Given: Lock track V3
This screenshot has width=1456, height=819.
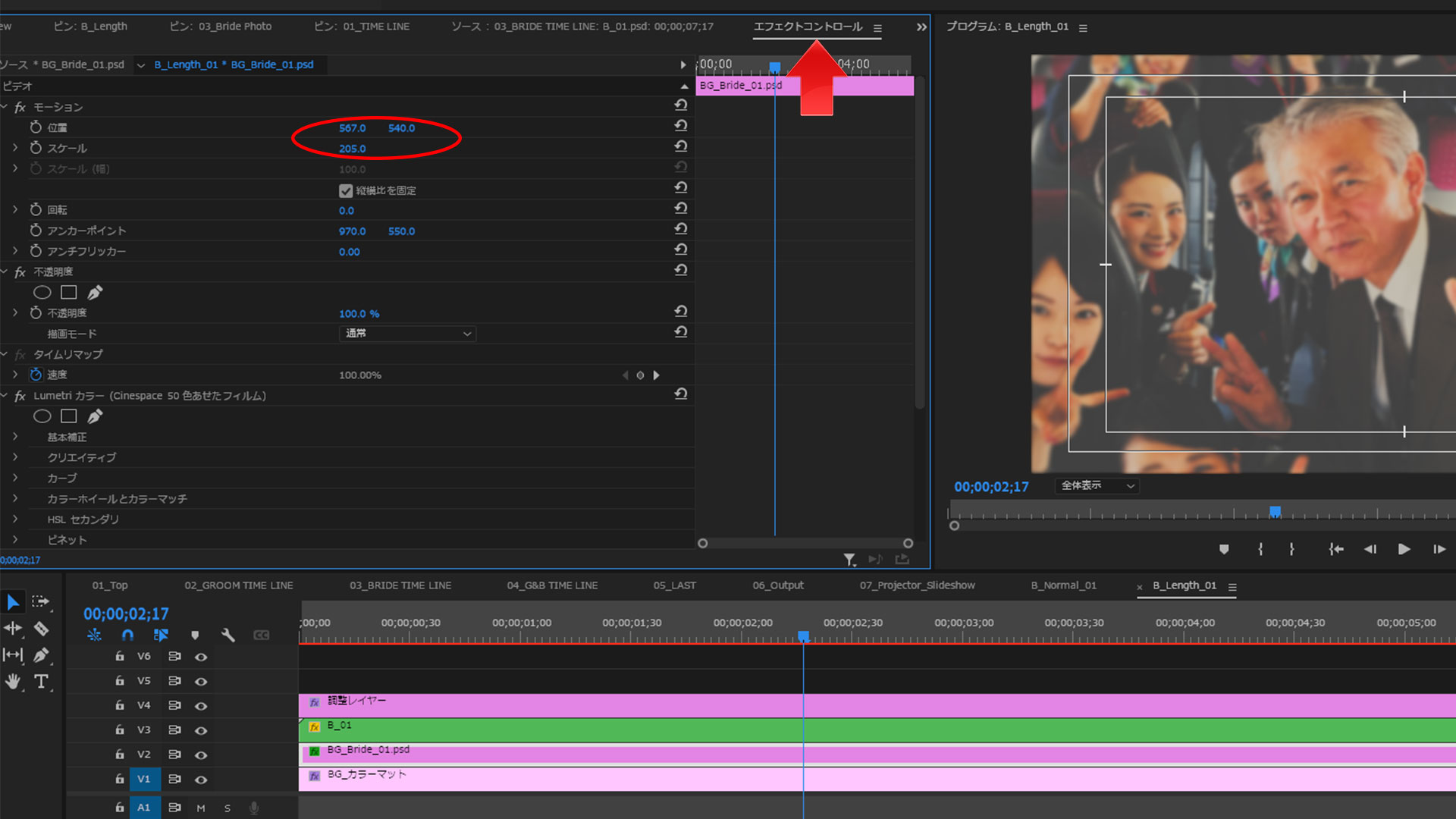Looking at the screenshot, I should (120, 730).
